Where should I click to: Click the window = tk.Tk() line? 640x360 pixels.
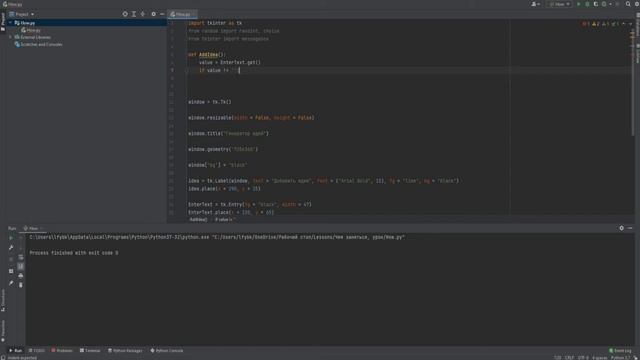(210, 102)
